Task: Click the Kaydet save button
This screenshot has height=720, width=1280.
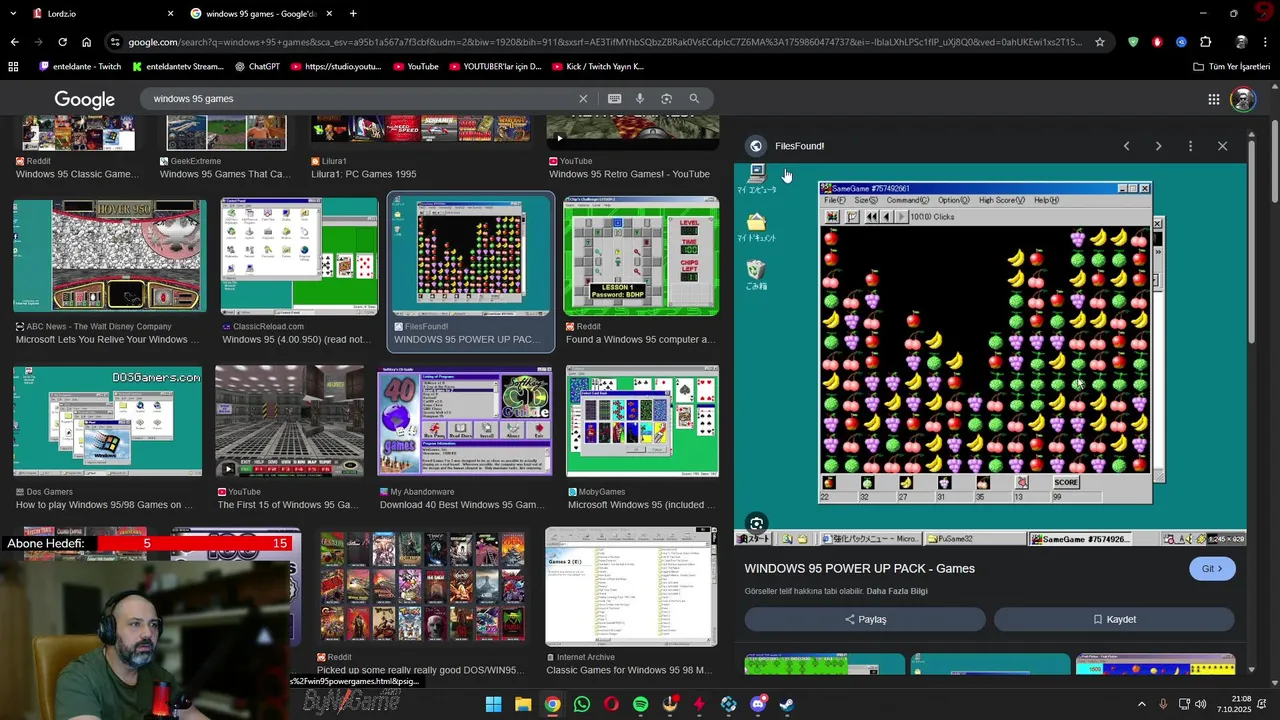Action: click(1114, 619)
